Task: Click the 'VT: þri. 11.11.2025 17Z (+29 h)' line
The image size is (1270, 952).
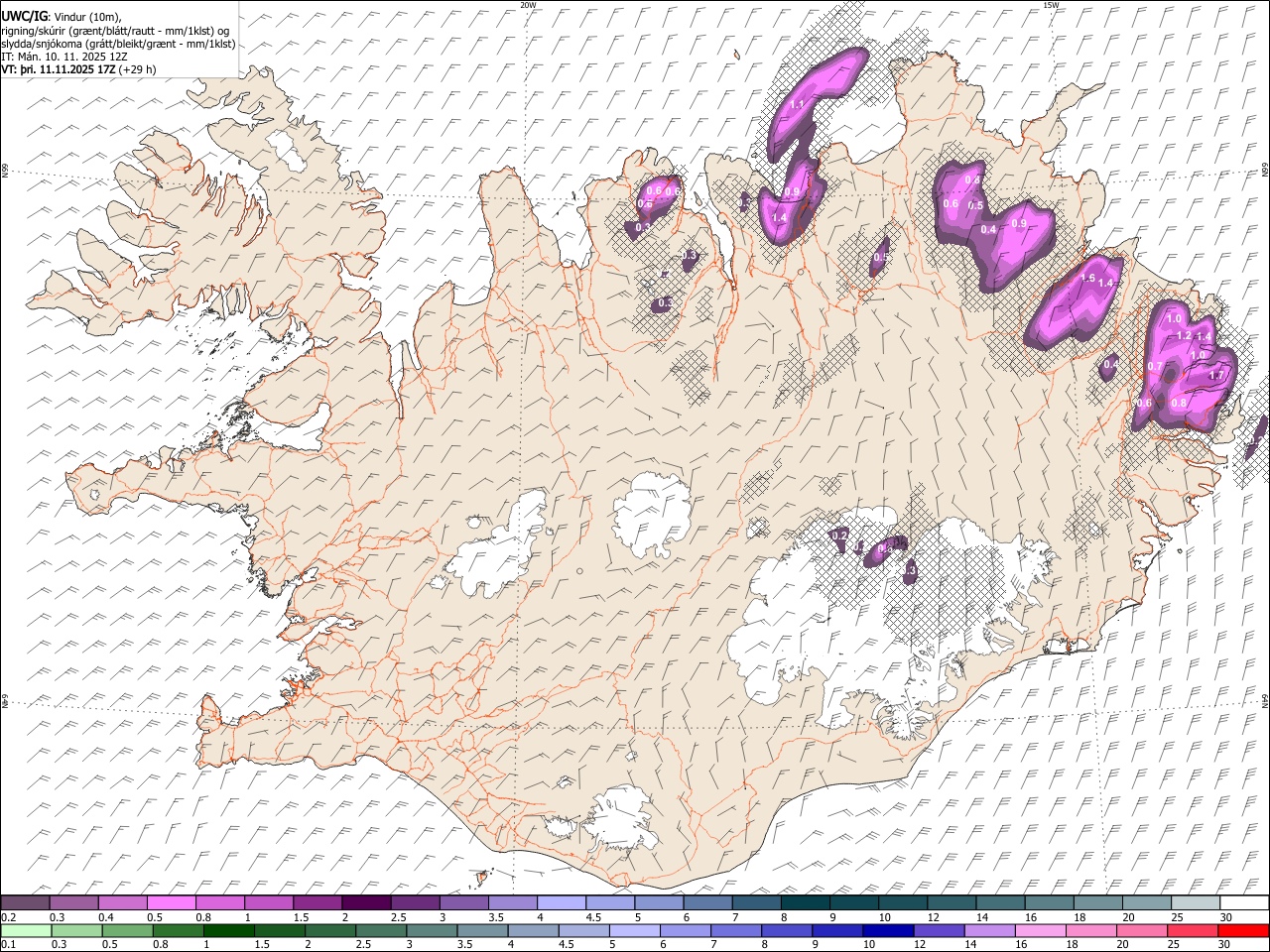Action: pos(79,70)
